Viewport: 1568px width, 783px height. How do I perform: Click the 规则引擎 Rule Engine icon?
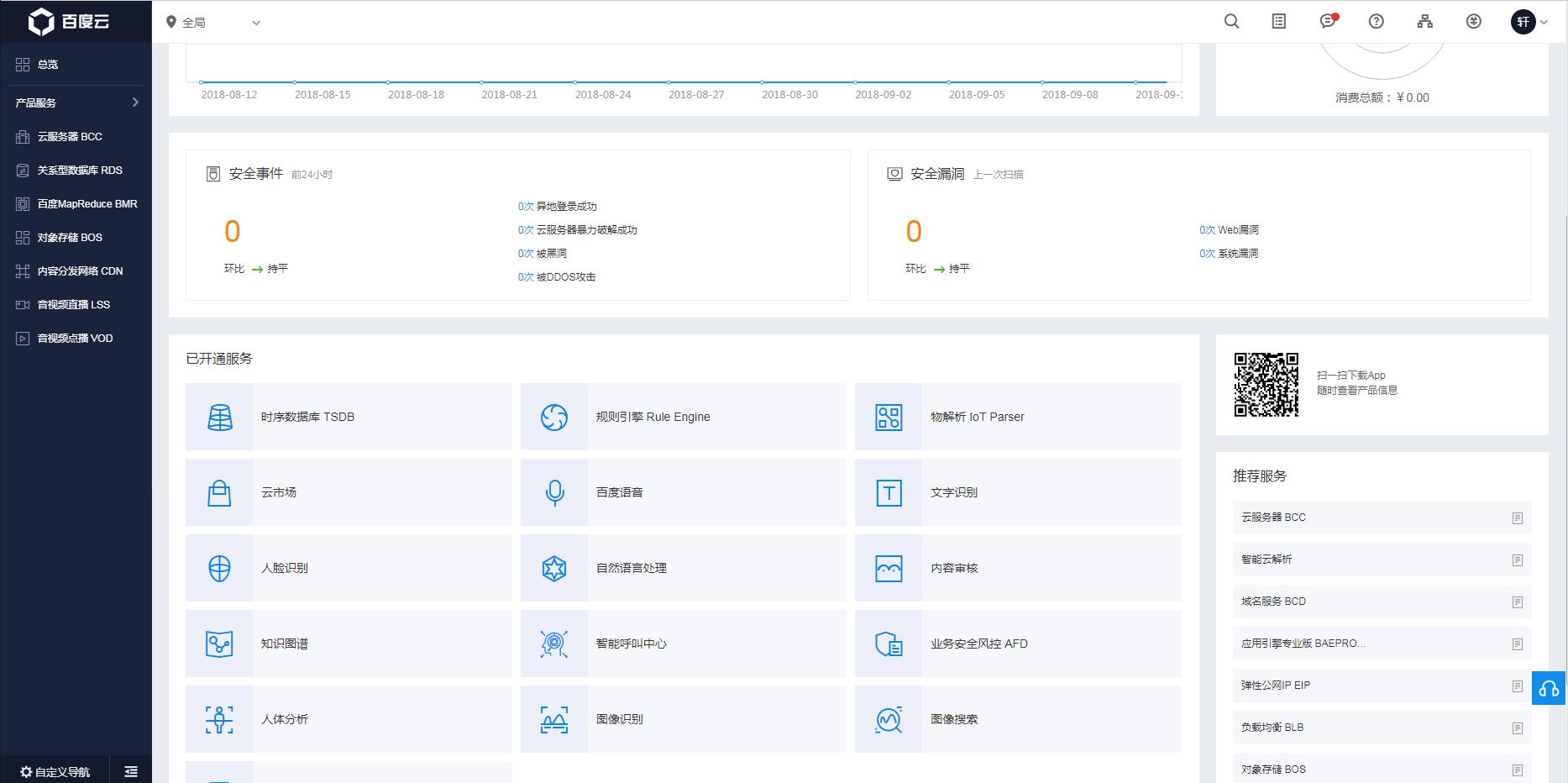coord(554,417)
